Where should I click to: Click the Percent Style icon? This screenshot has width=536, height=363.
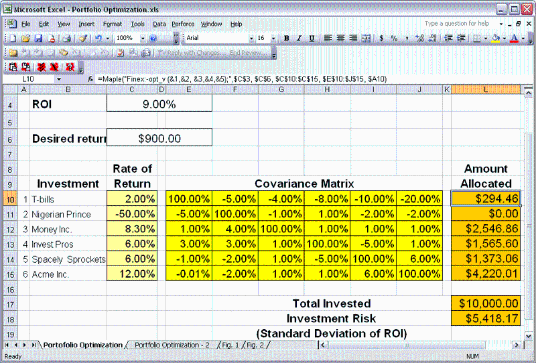pos(394,38)
